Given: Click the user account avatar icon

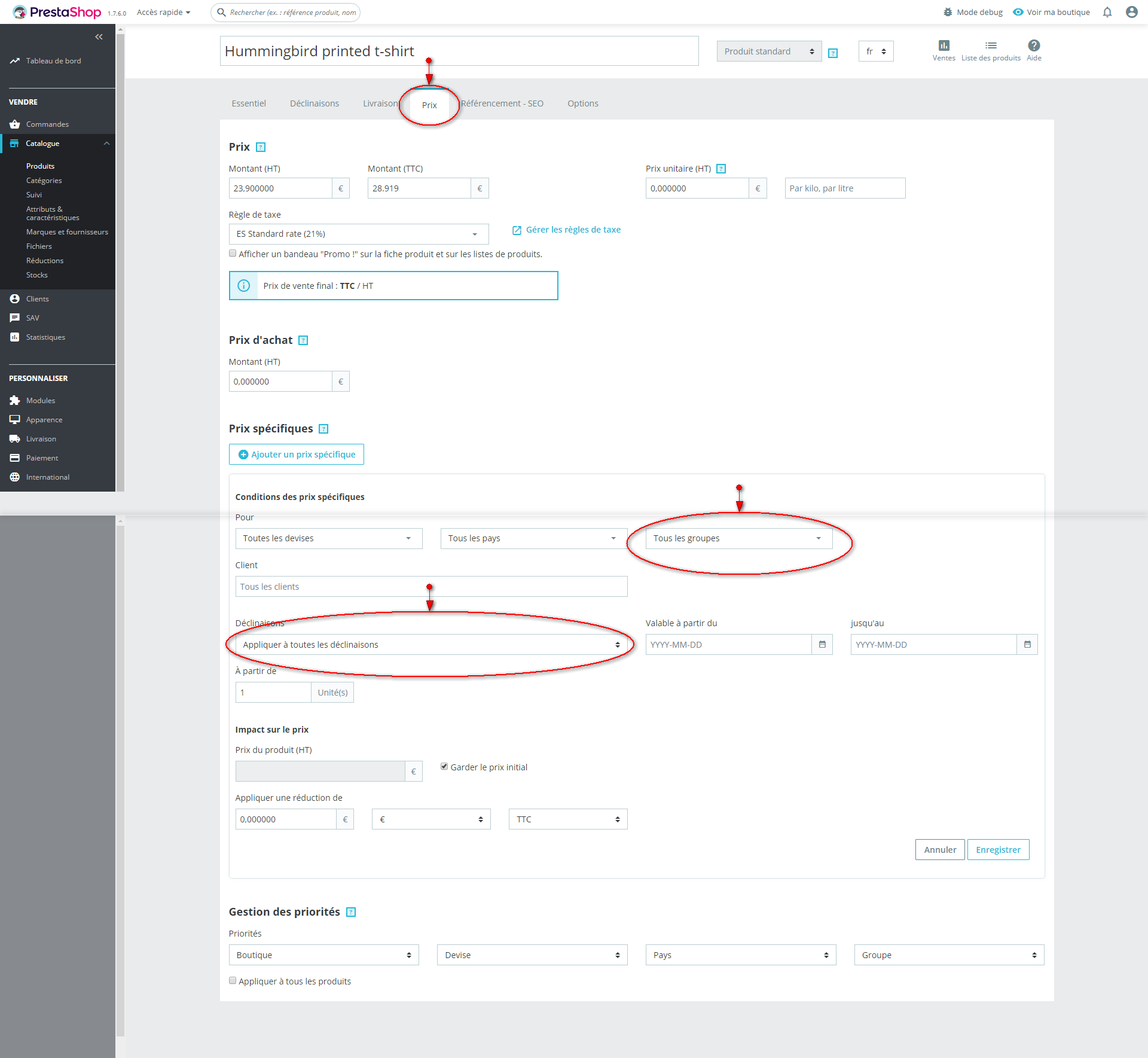Looking at the screenshot, I should coord(1131,12).
